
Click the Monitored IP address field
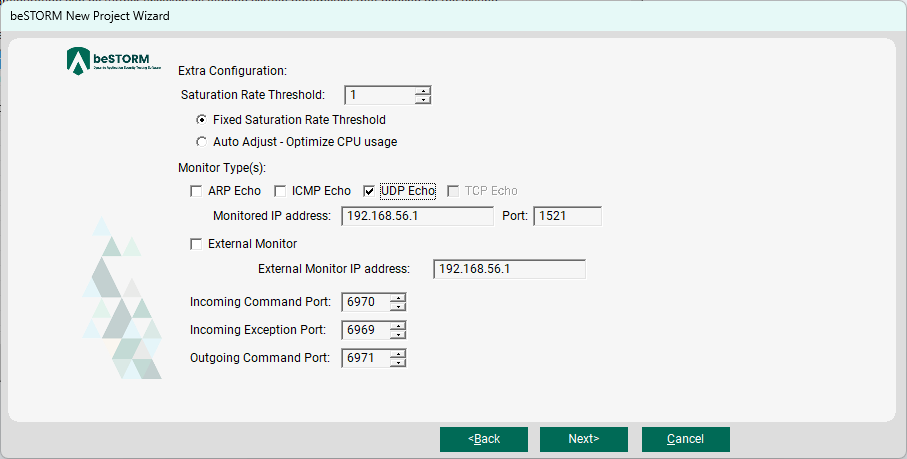tap(417, 216)
